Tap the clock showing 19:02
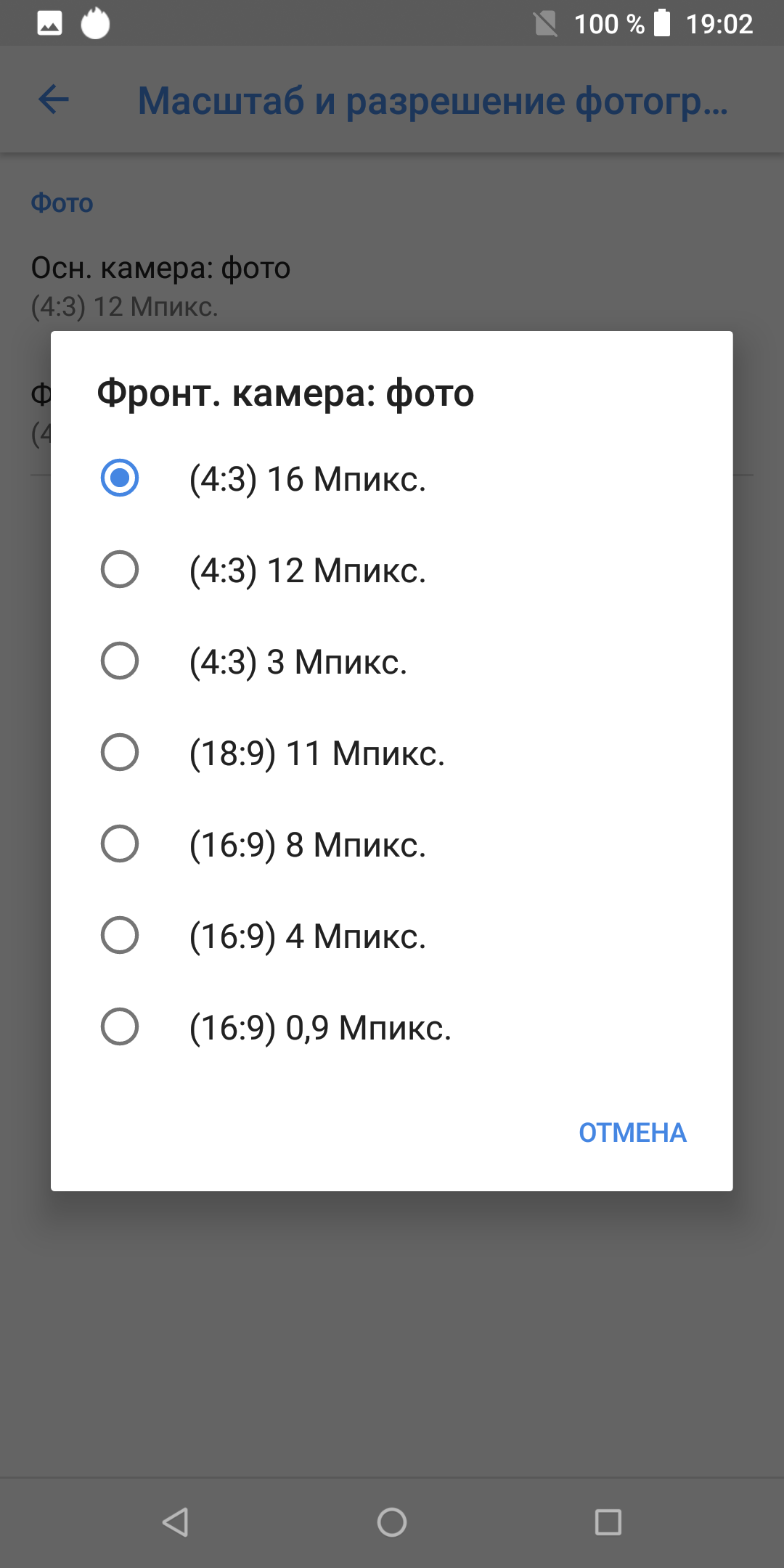This screenshot has width=784, height=1568. click(719, 24)
